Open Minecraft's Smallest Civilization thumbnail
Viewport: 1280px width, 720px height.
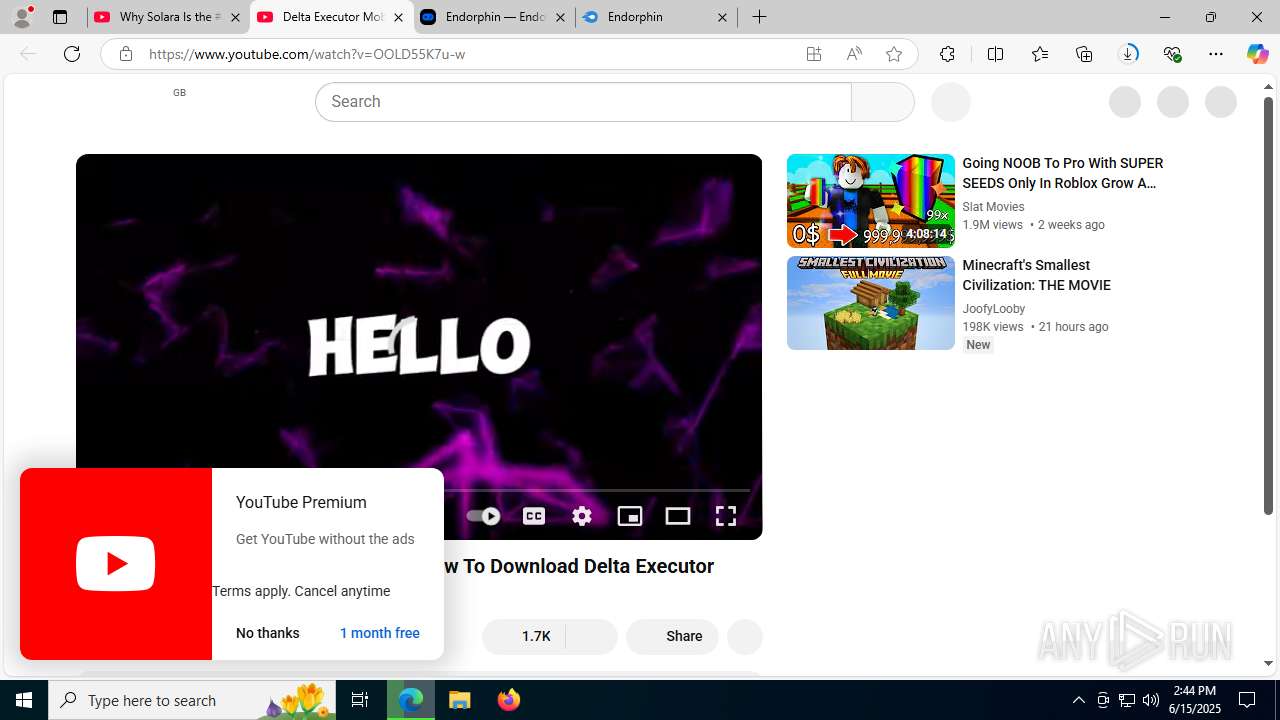tap(871, 303)
